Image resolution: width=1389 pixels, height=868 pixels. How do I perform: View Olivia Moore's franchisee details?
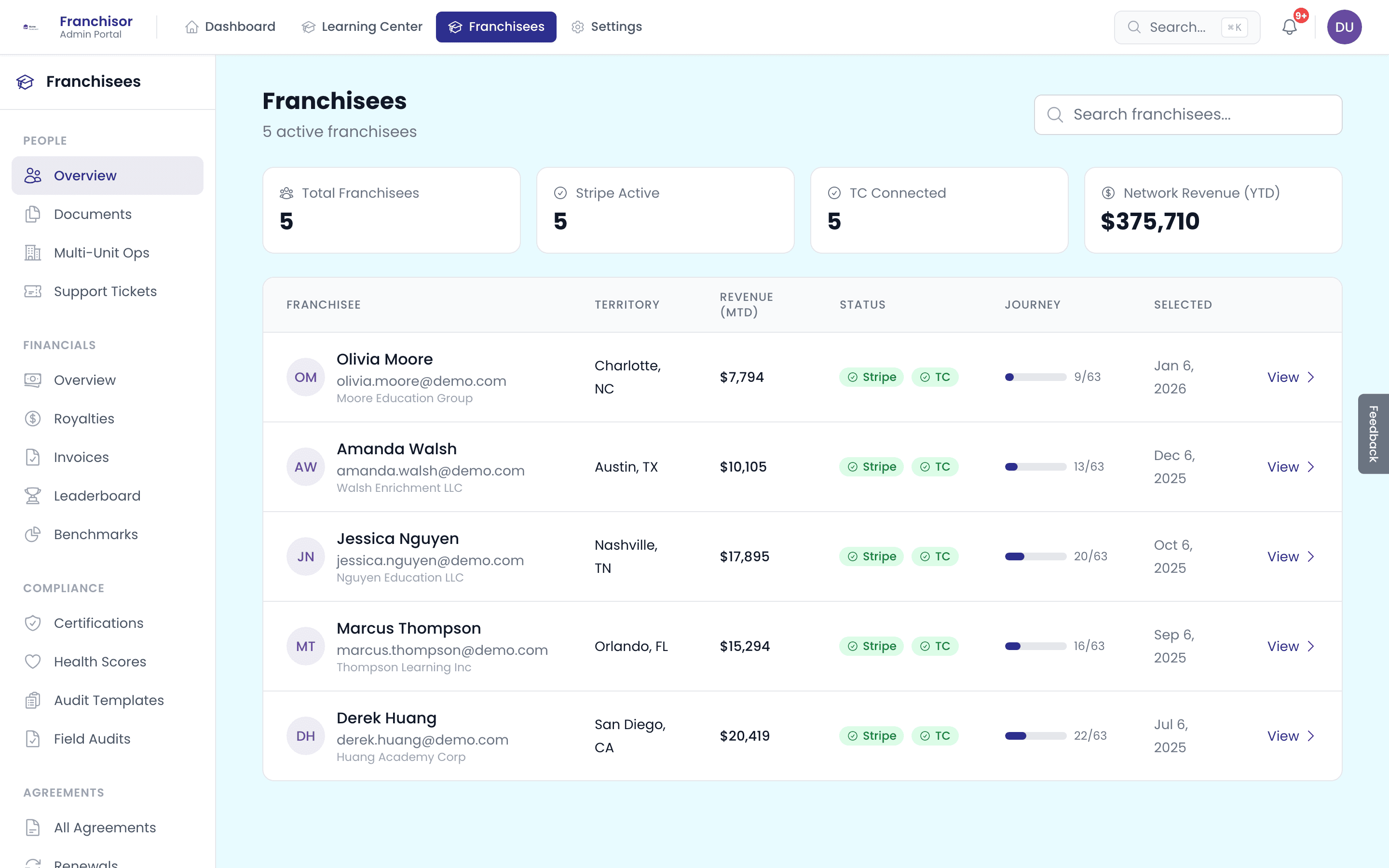[1290, 377]
